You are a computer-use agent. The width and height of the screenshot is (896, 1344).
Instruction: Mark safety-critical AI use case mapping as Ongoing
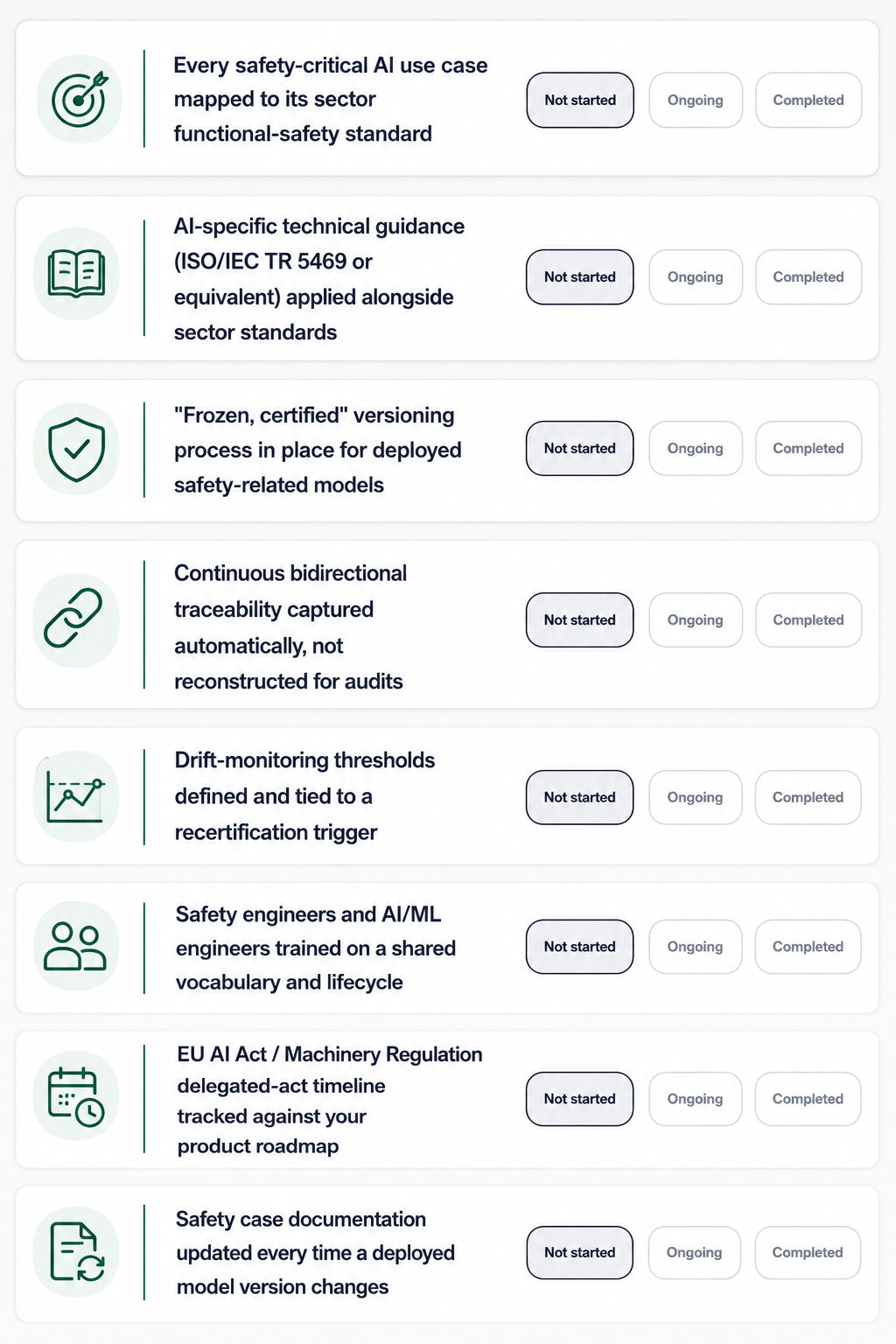point(696,100)
